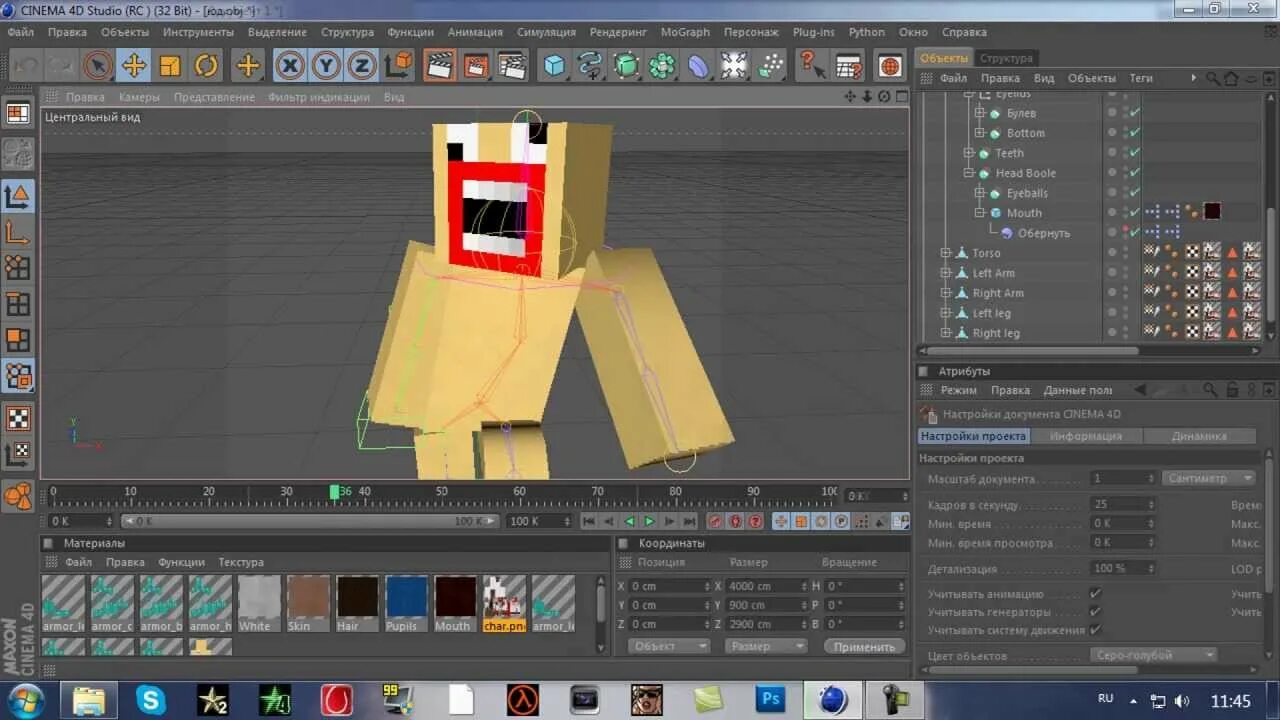Open the array modeling objects icon
1280x720 pixels.
(662, 66)
